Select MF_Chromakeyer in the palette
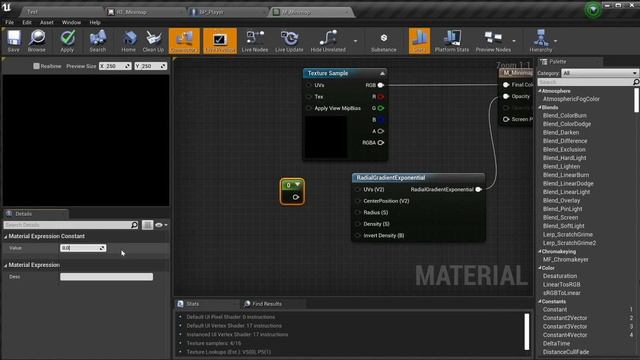The width and height of the screenshot is (640, 360). (x=565, y=259)
